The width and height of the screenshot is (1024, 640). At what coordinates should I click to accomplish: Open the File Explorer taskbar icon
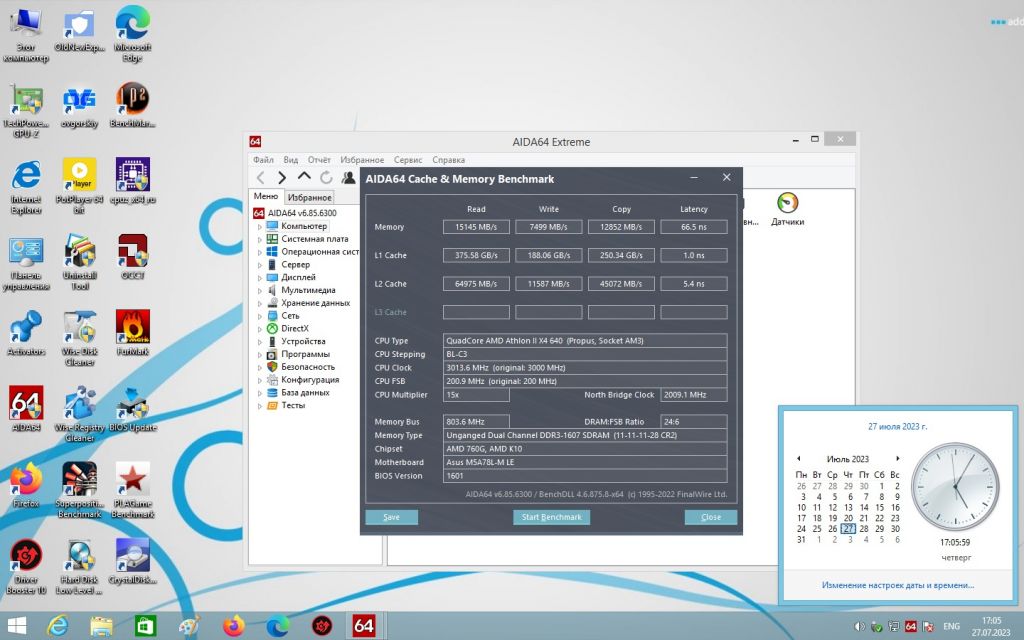coord(101,626)
